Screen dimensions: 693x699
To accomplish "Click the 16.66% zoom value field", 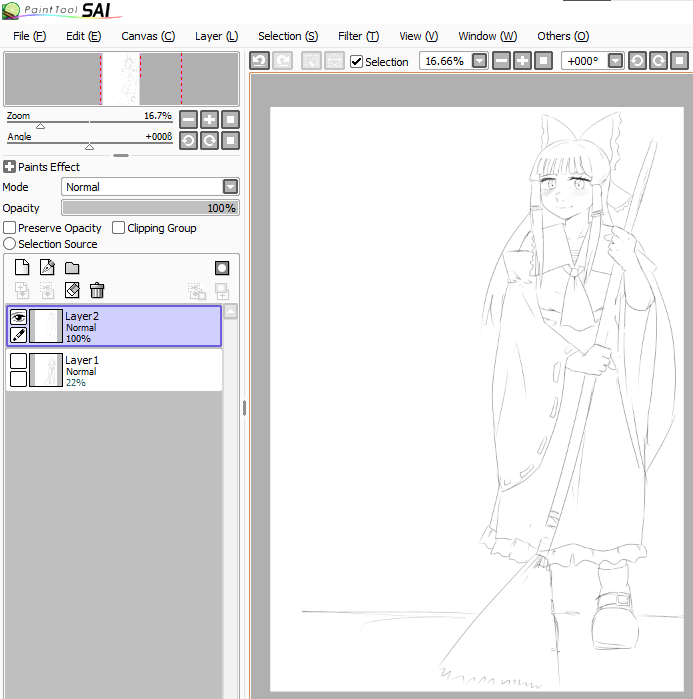I will (445, 61).
